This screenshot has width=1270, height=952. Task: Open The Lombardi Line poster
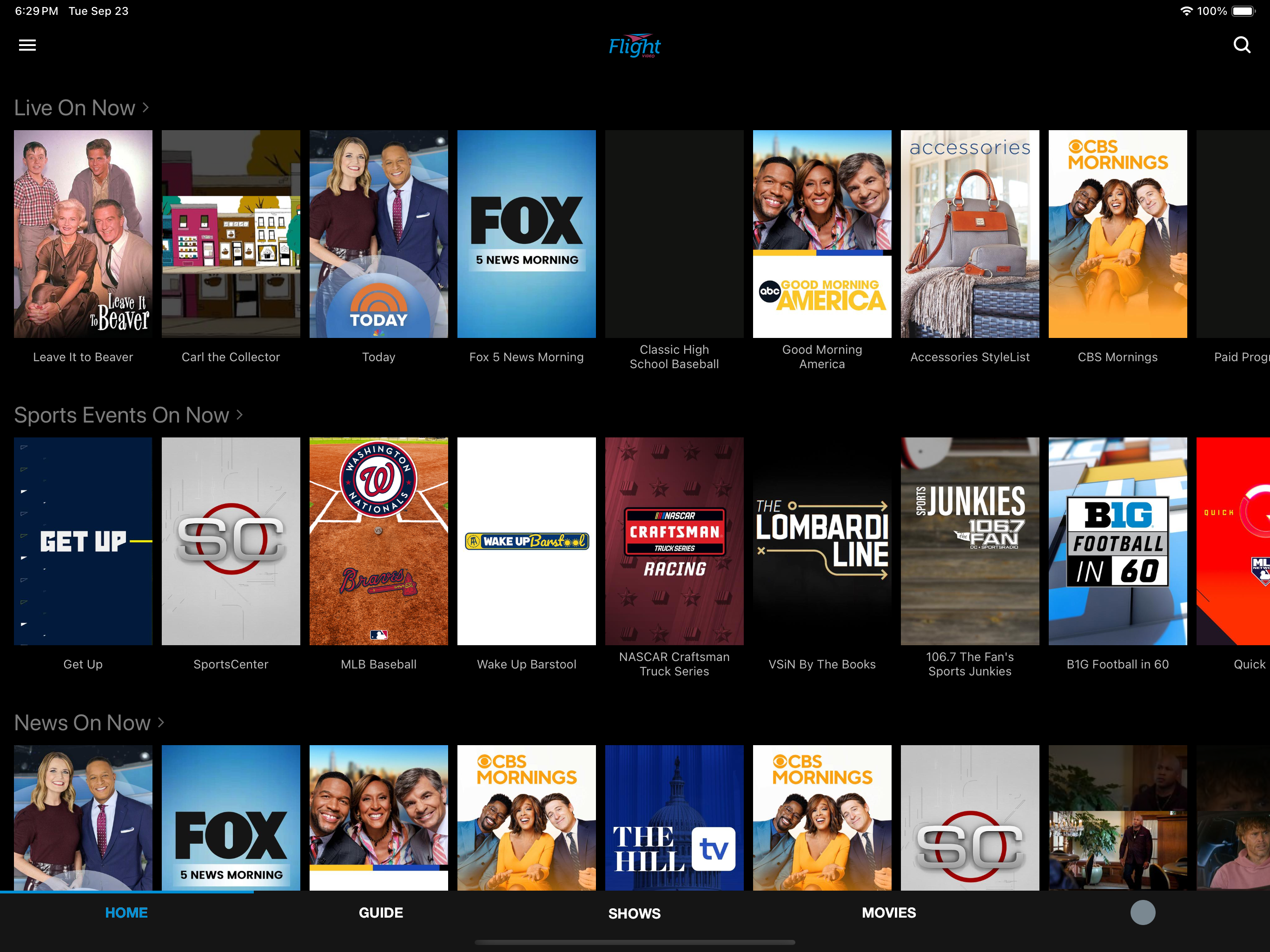[x=822, y=542]
